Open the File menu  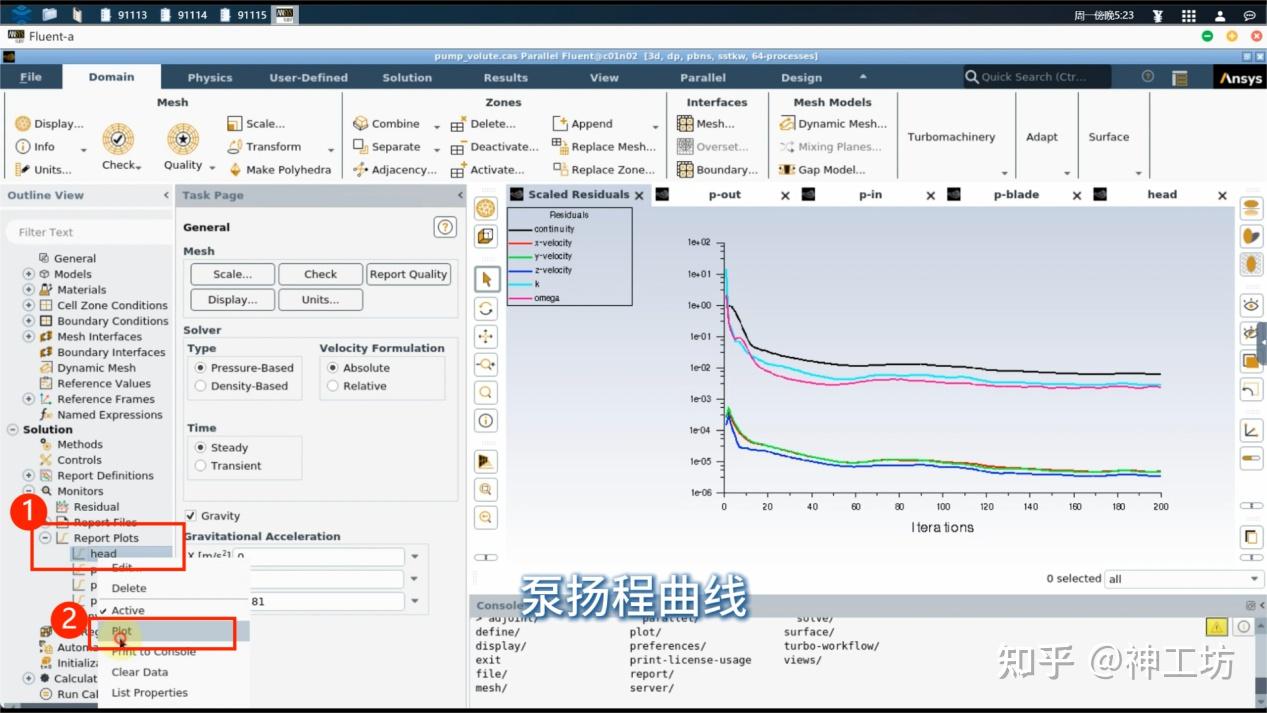click(x=31, y=77)
